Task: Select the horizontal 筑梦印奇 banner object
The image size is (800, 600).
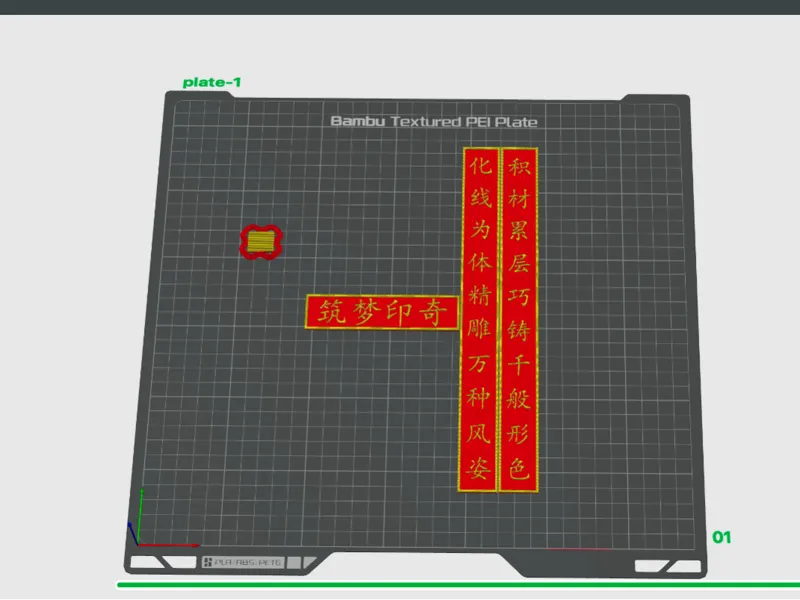Action: tap(383, 312)
